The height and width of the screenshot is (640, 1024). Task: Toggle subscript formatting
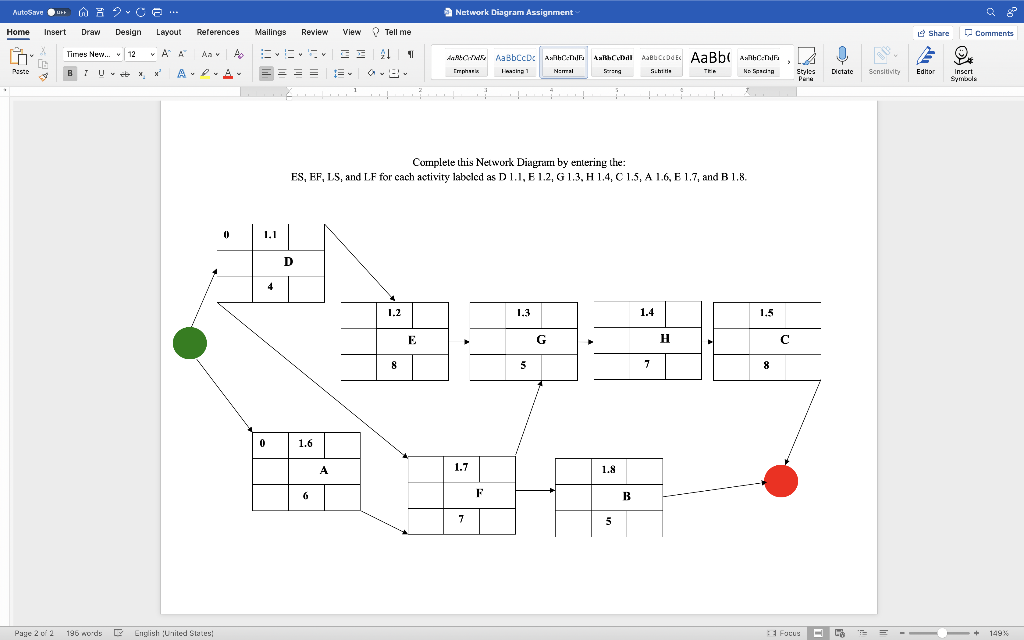click(x=142, y=74)
